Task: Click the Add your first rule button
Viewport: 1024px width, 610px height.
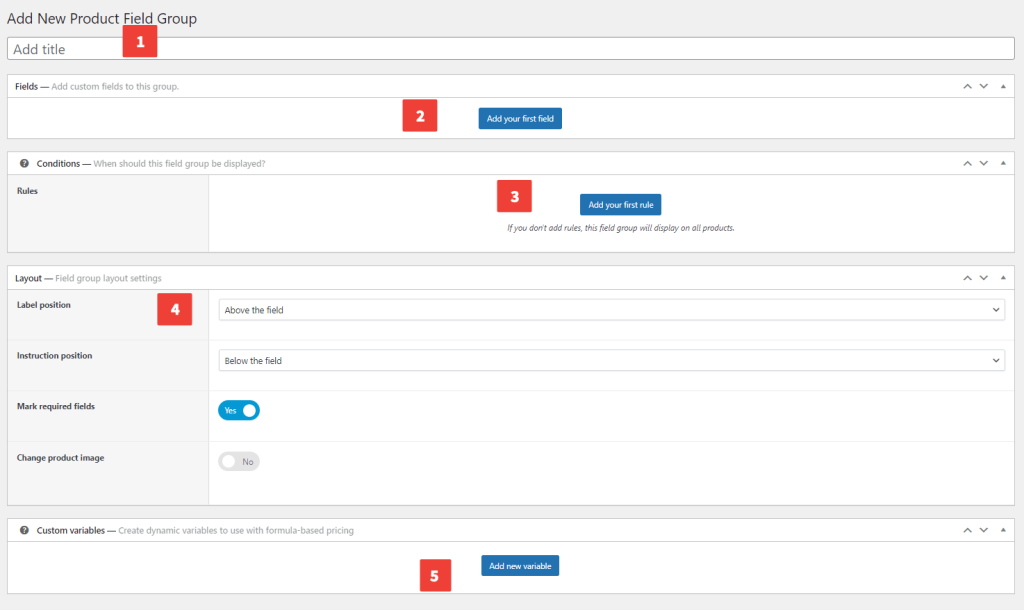Action: 620,204
